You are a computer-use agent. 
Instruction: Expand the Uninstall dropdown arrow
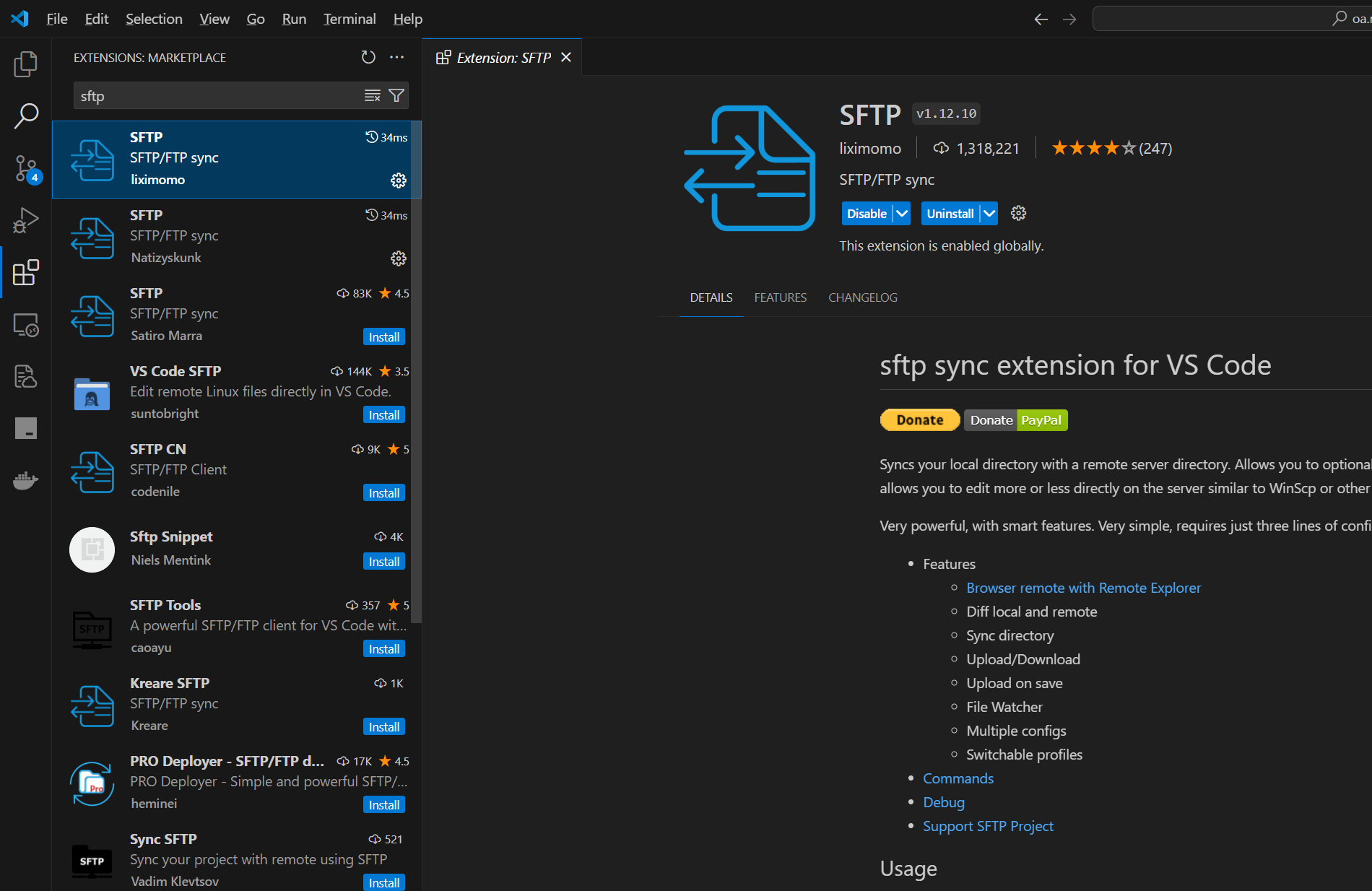tap(989, 213)
